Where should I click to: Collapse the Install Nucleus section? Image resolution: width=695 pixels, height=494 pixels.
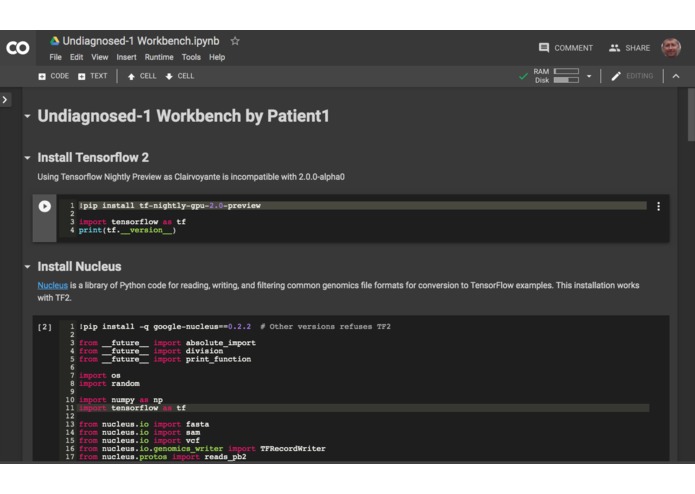click(27, 267)
